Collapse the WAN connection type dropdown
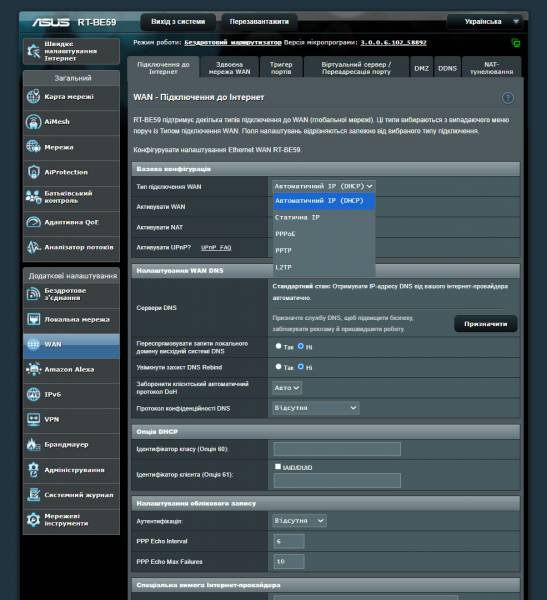The width and height of the screenshot is (547, 600). click(324, 186)
